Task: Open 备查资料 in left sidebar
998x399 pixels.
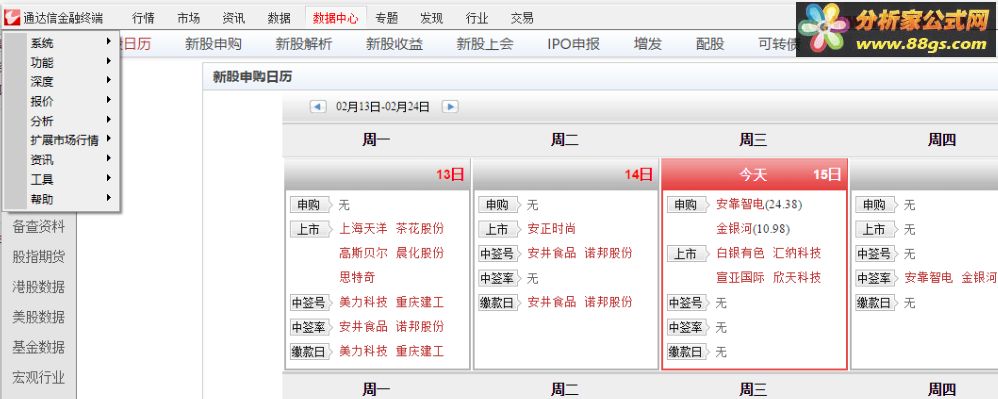Action: (x=38, y=227)
